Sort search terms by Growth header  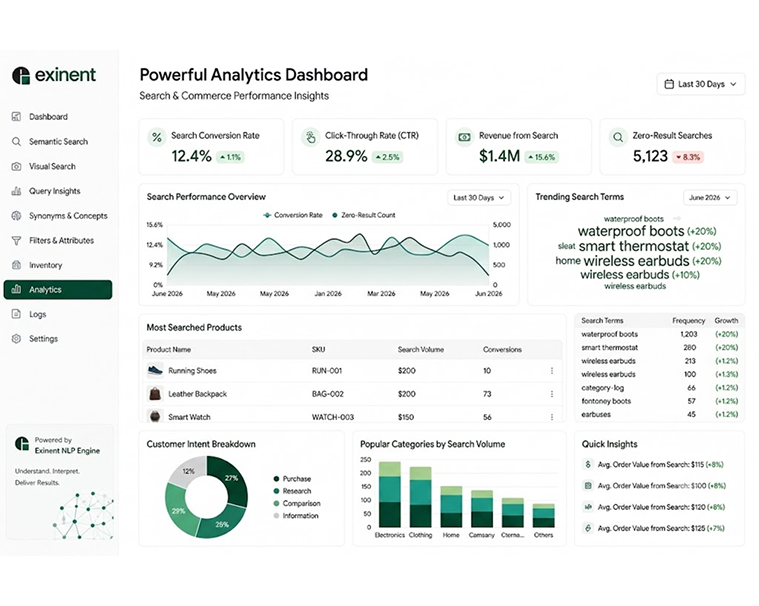(x=726, y=320)
